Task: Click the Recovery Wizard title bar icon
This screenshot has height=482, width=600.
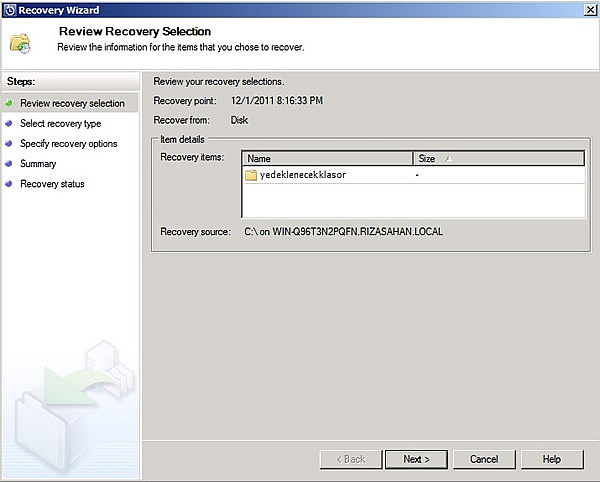Action: pos(9,9)
